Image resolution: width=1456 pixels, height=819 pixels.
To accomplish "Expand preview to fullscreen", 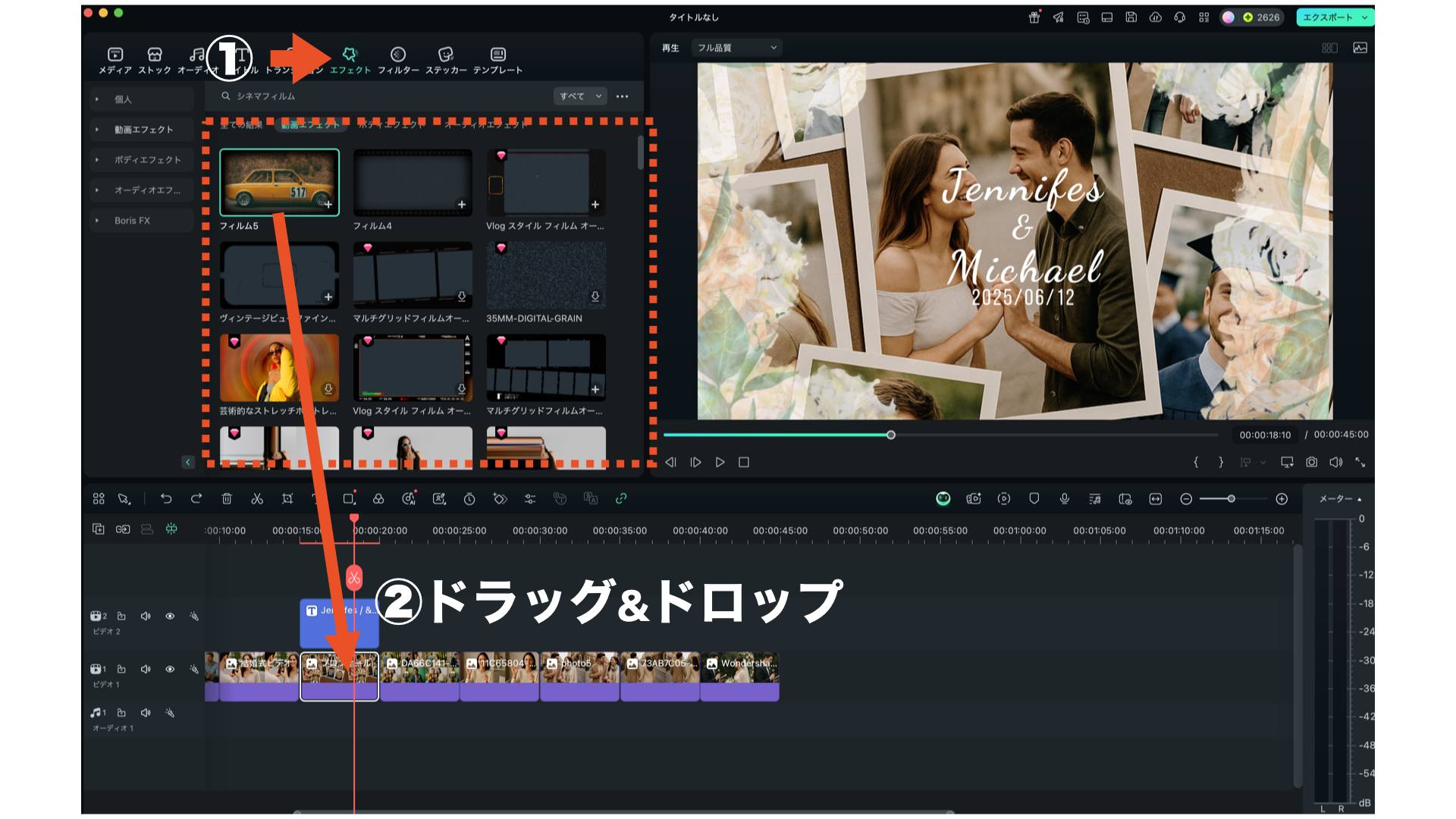I will [1360, 462].
